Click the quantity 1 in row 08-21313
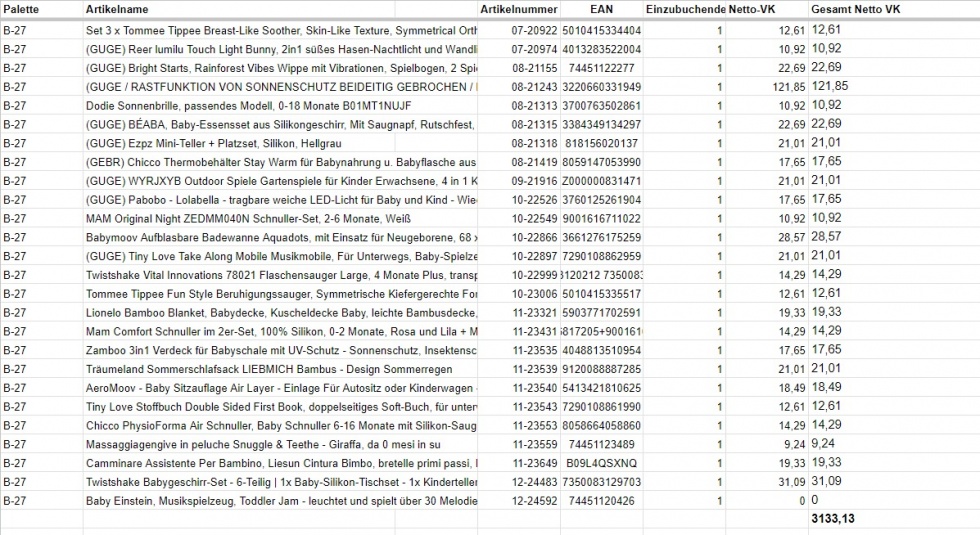The image size is (980, 535). click(719, 106)
